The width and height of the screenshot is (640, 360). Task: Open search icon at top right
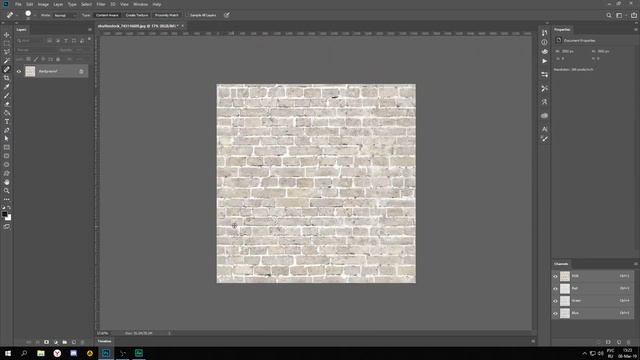(x=609, y=15)
